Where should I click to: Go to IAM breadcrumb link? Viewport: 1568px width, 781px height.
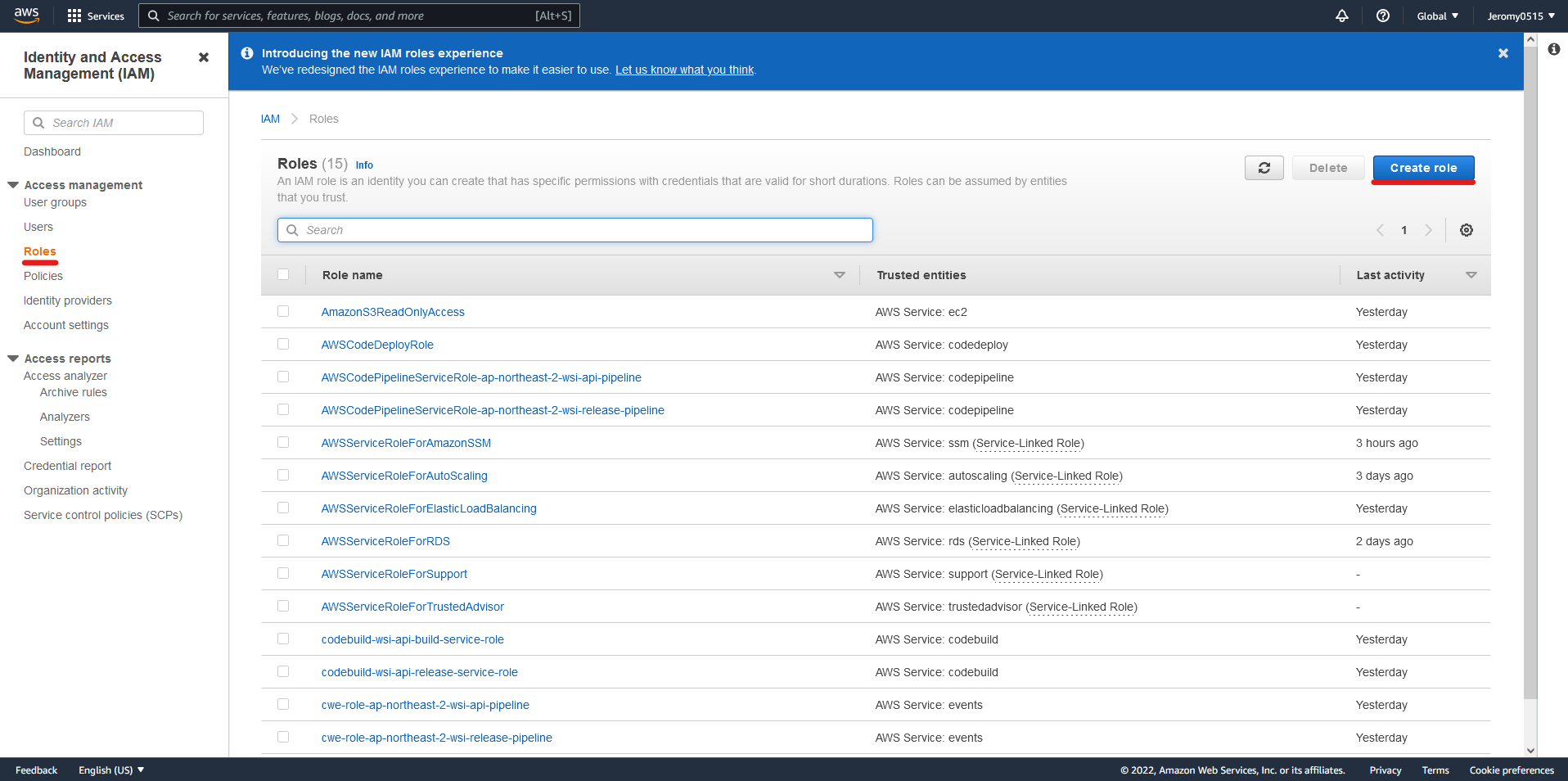tap(270, 119)
